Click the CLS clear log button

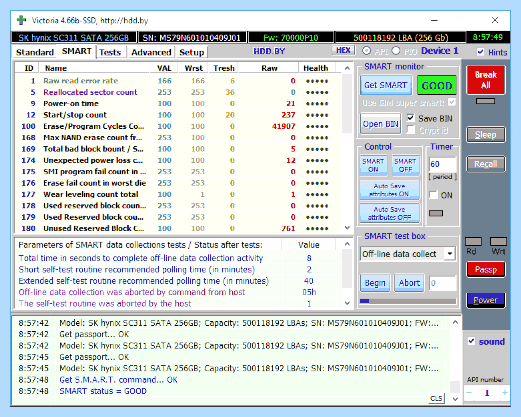436,398
